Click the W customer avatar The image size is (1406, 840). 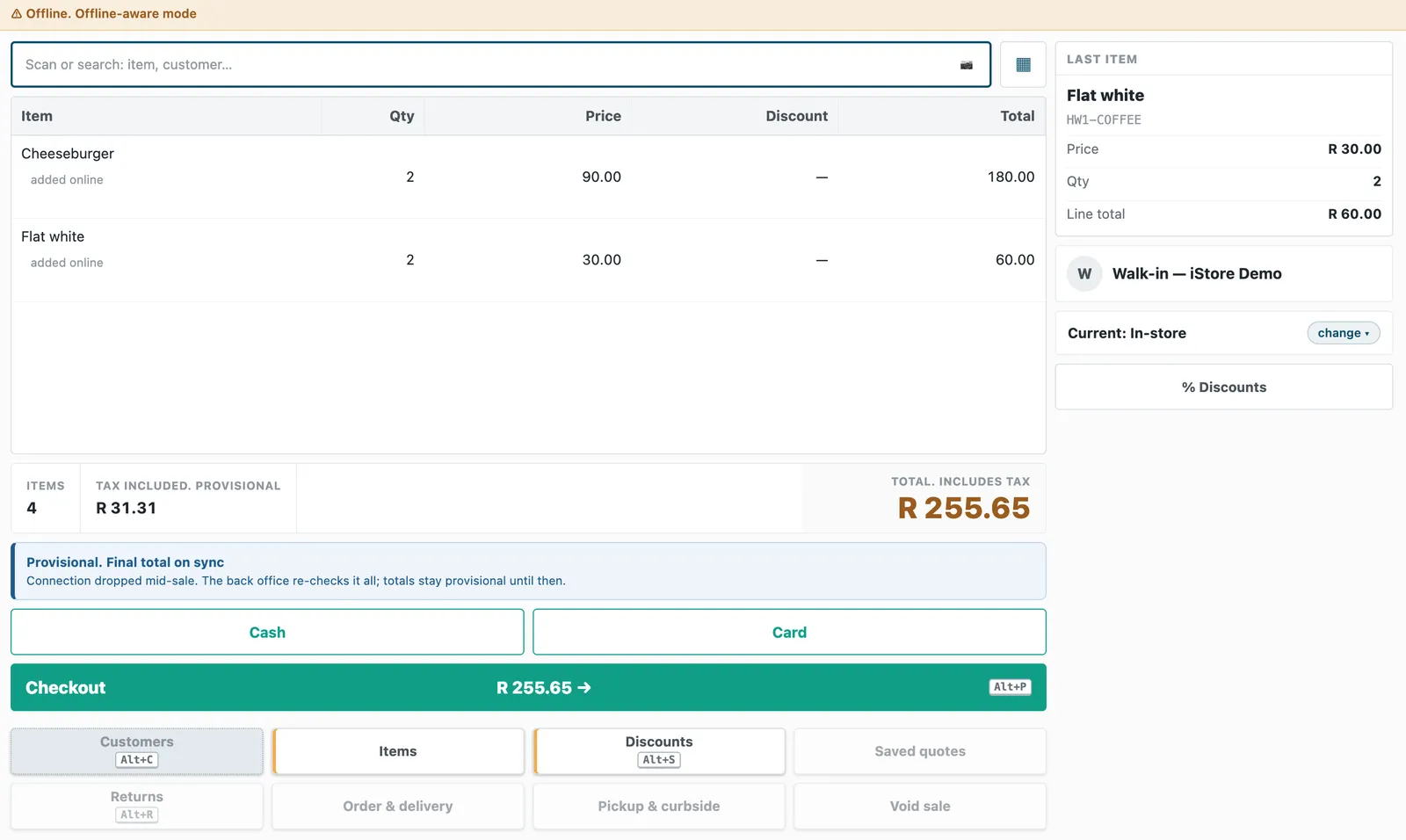pos(1084,273)
